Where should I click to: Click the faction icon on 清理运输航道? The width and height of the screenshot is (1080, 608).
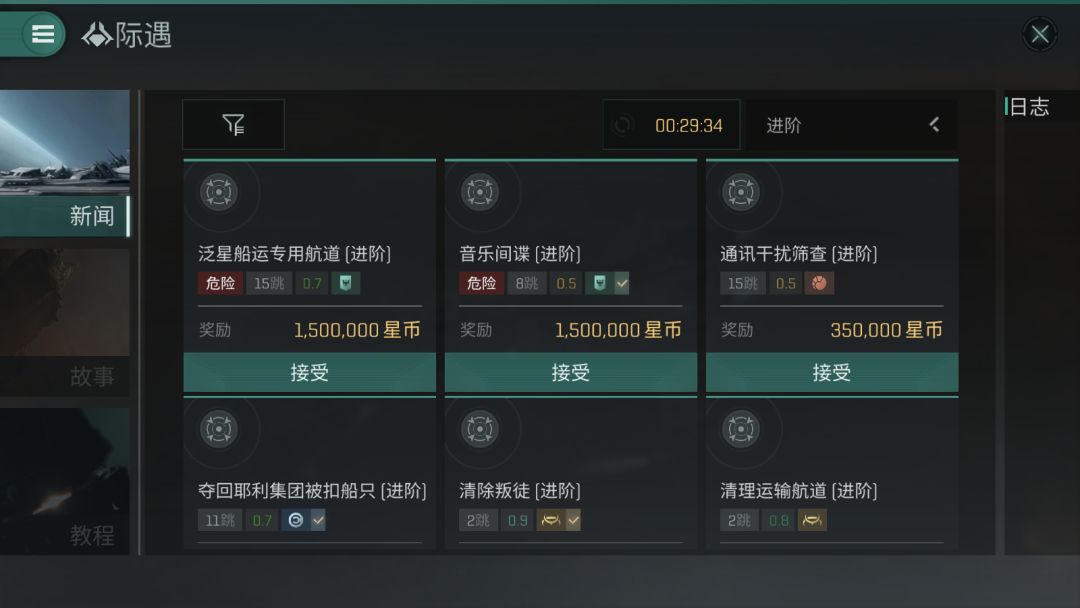point(812,520)
